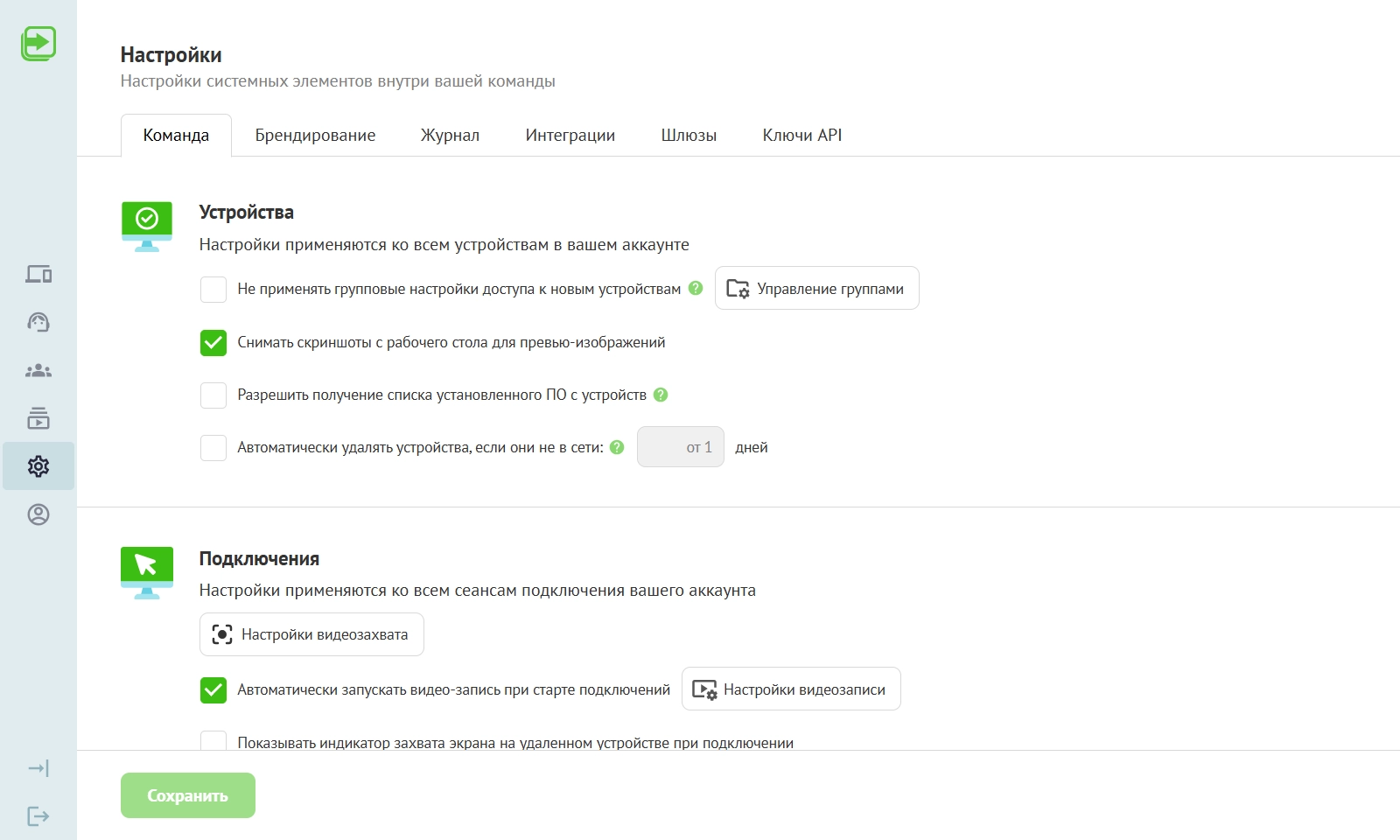Screen dimensions: 1400x840
Task: Click the Управление группами button
Action: (816, 289)
